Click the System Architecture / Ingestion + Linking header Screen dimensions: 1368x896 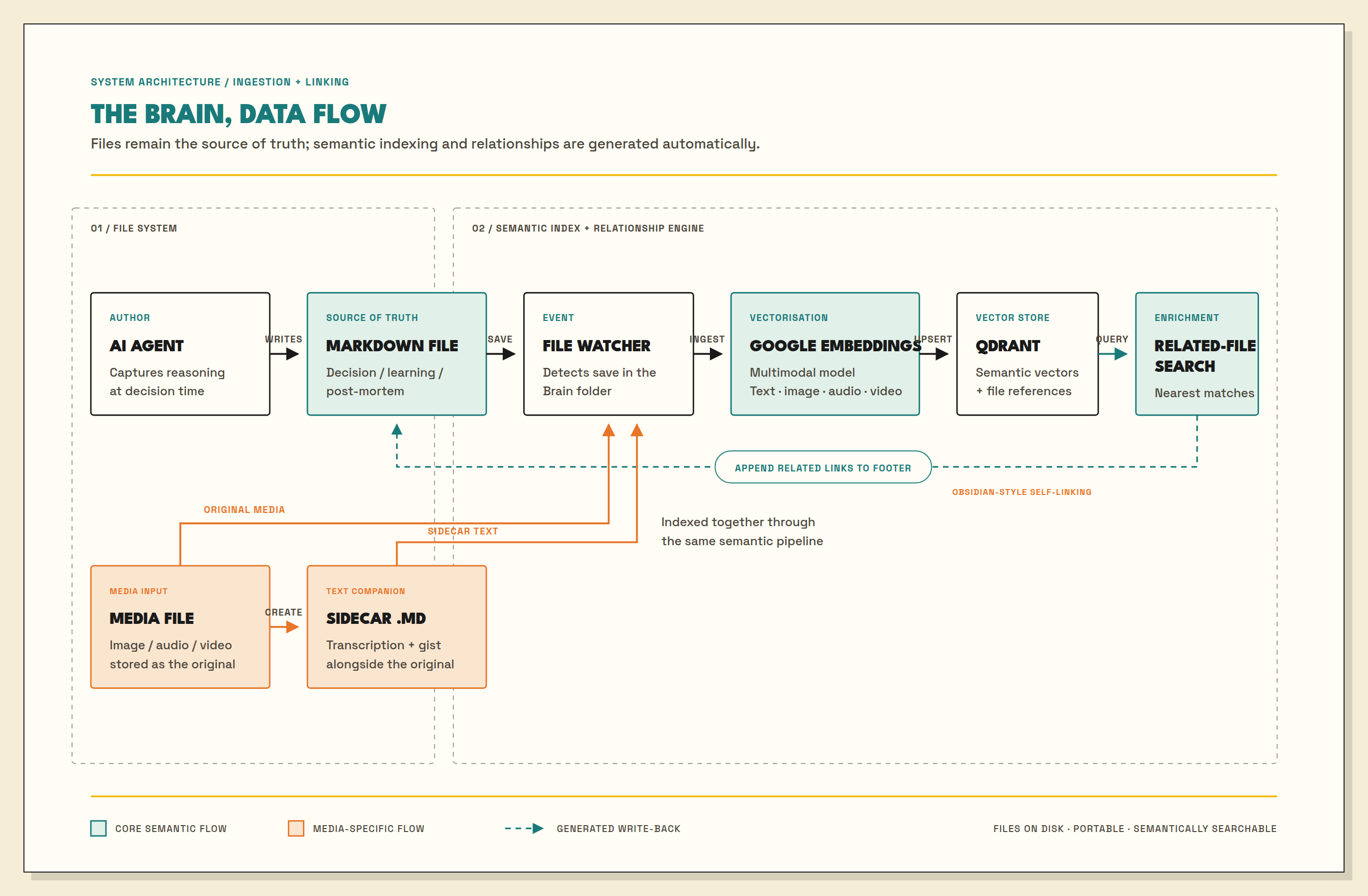(219, 82)
